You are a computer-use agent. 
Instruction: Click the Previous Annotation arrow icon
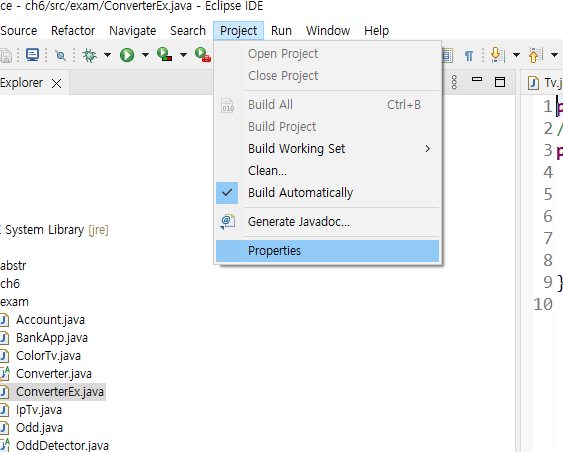(536, 55)
